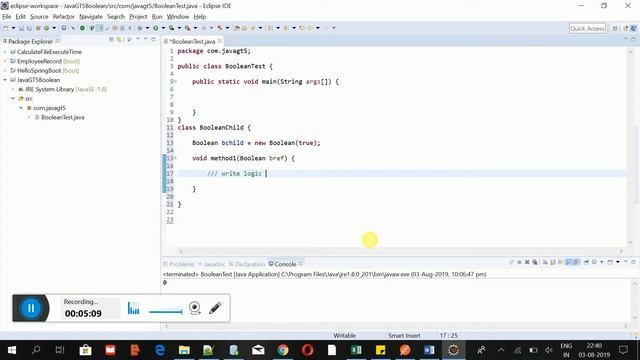Select the HelloSpringBoot project
The width and height of the screenshot is (640, 360).
(x=39, y=71)
